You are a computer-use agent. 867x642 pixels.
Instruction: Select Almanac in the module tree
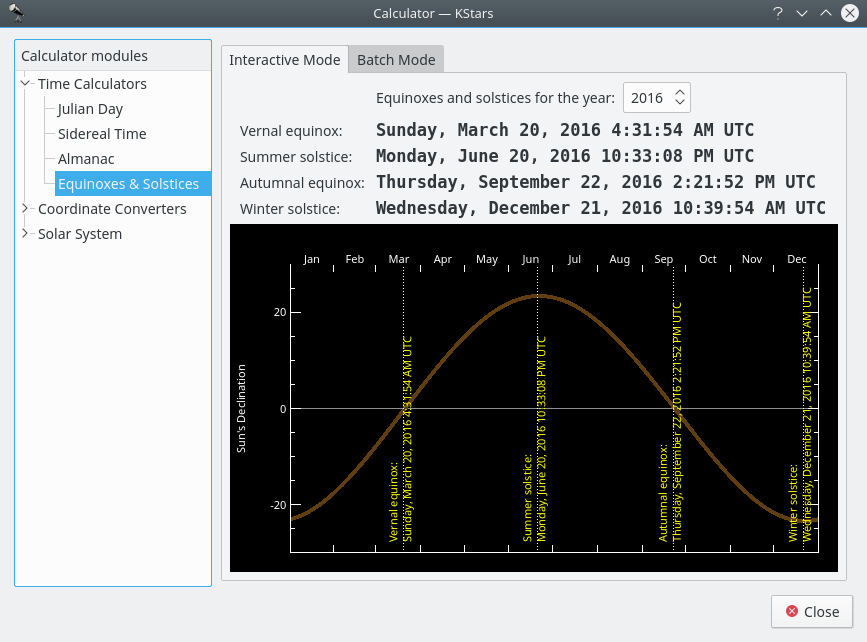point(86,159)
